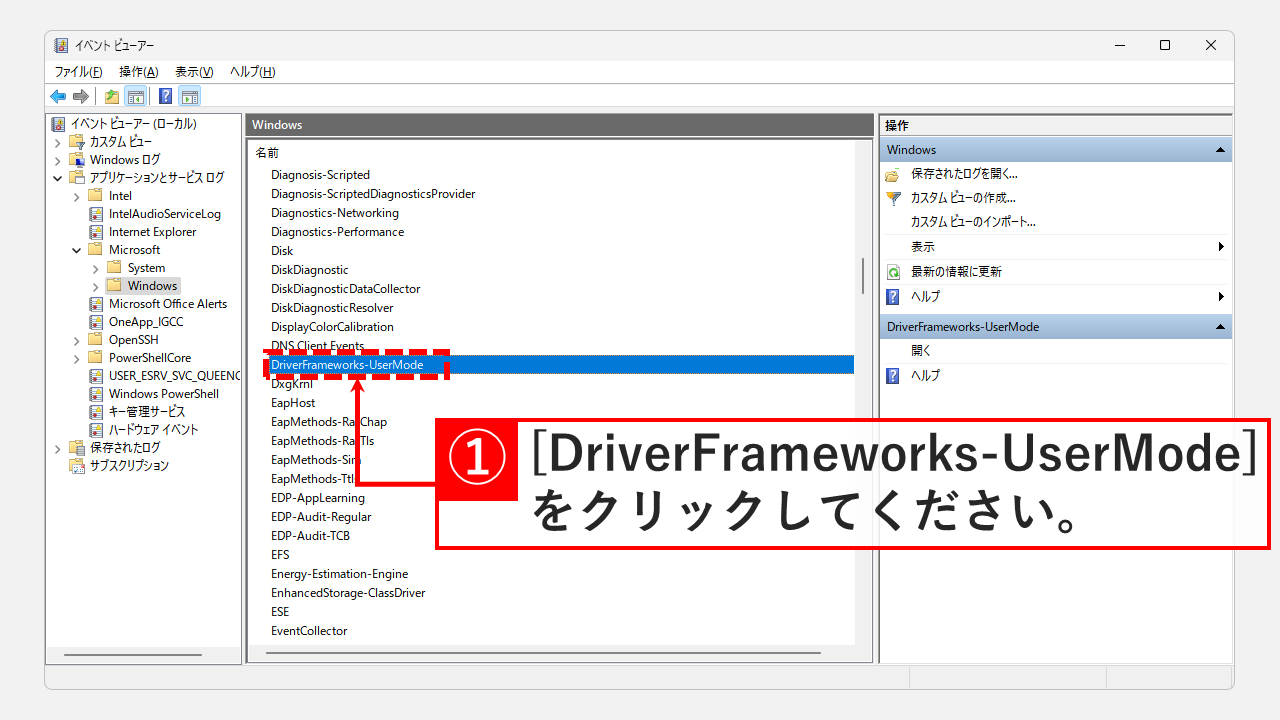Click the blue Back arrow in toolbar
Viewport: 1280px width, 720px height.
[x=58, y=96]
